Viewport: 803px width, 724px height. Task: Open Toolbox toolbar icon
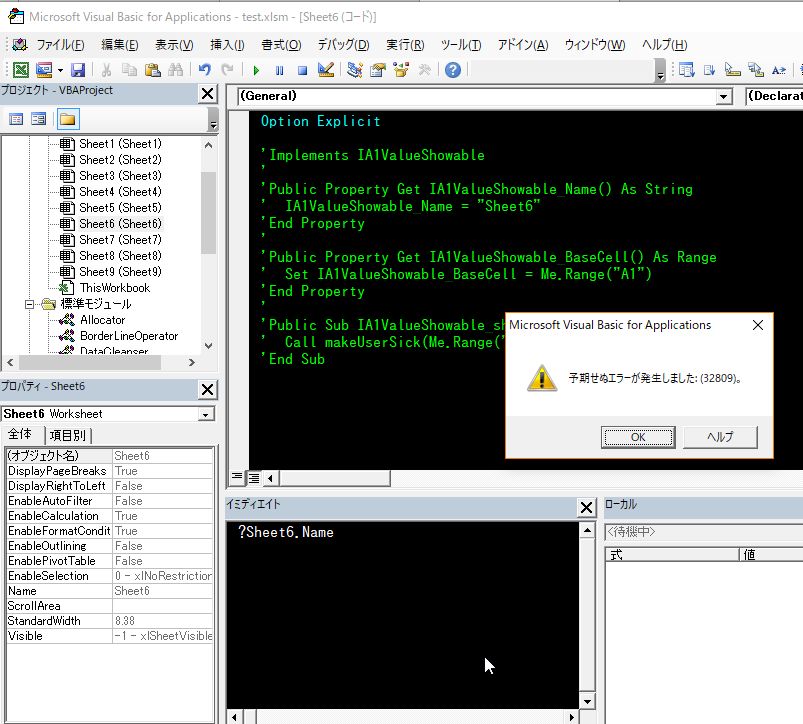424,69
